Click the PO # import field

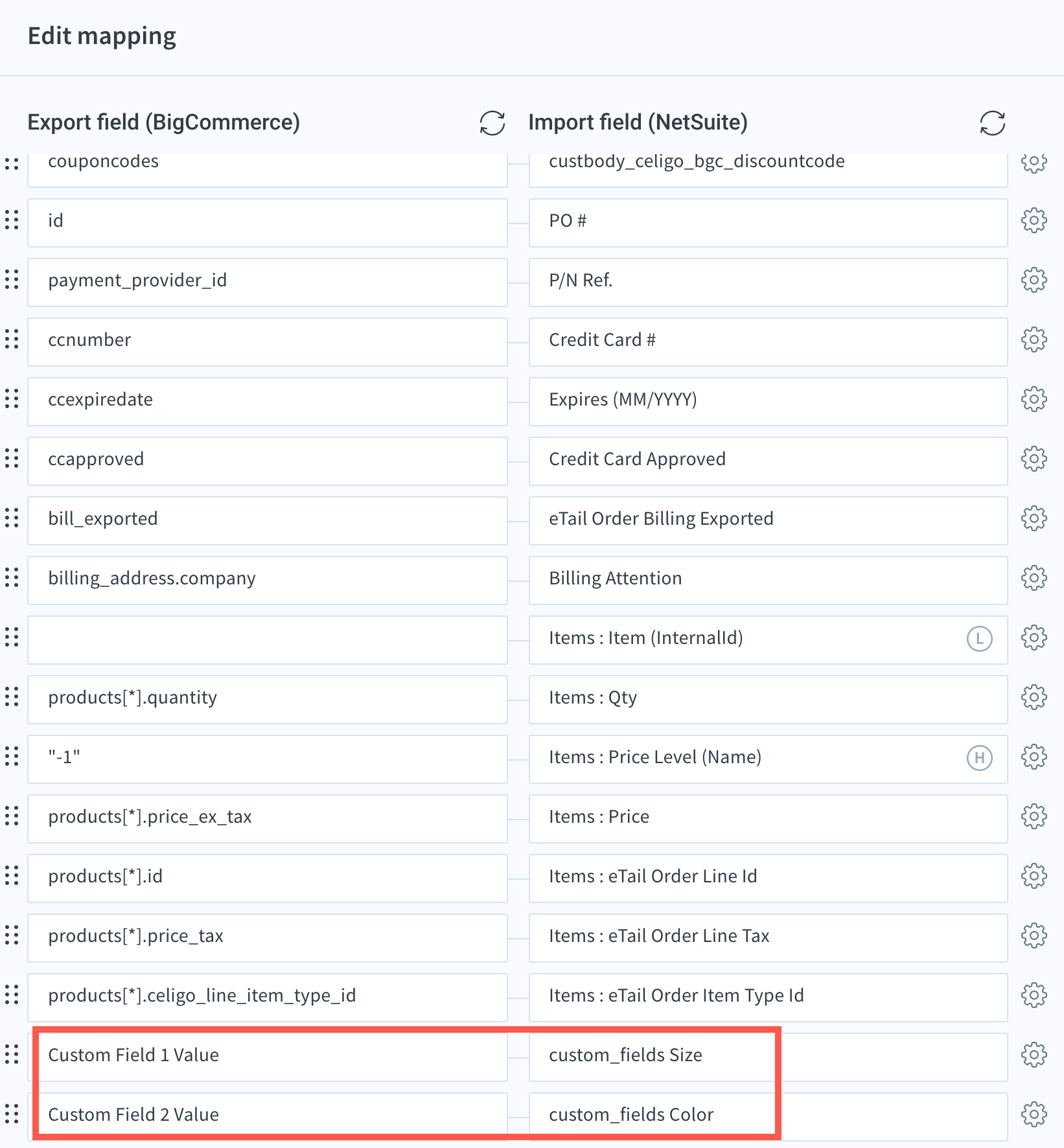pos(768,223)
